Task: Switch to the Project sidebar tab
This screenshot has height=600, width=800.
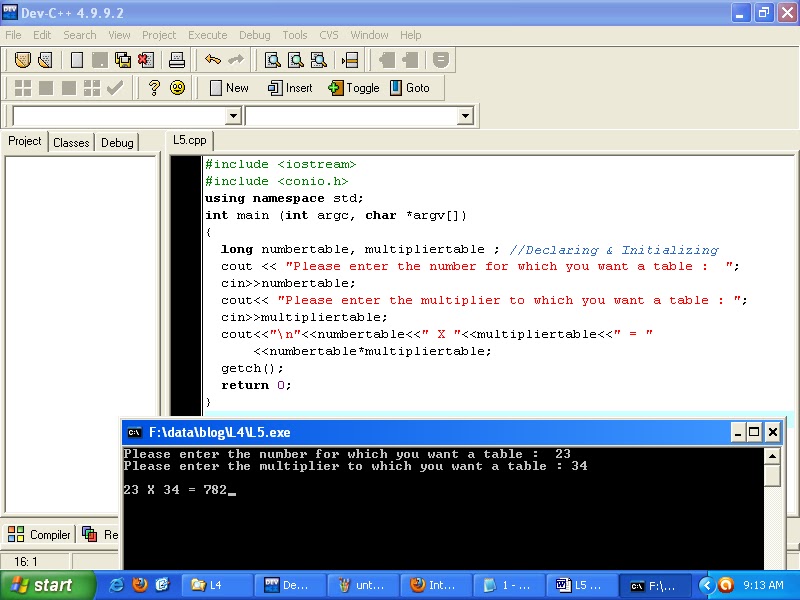Action: click(x=24, y=141)
